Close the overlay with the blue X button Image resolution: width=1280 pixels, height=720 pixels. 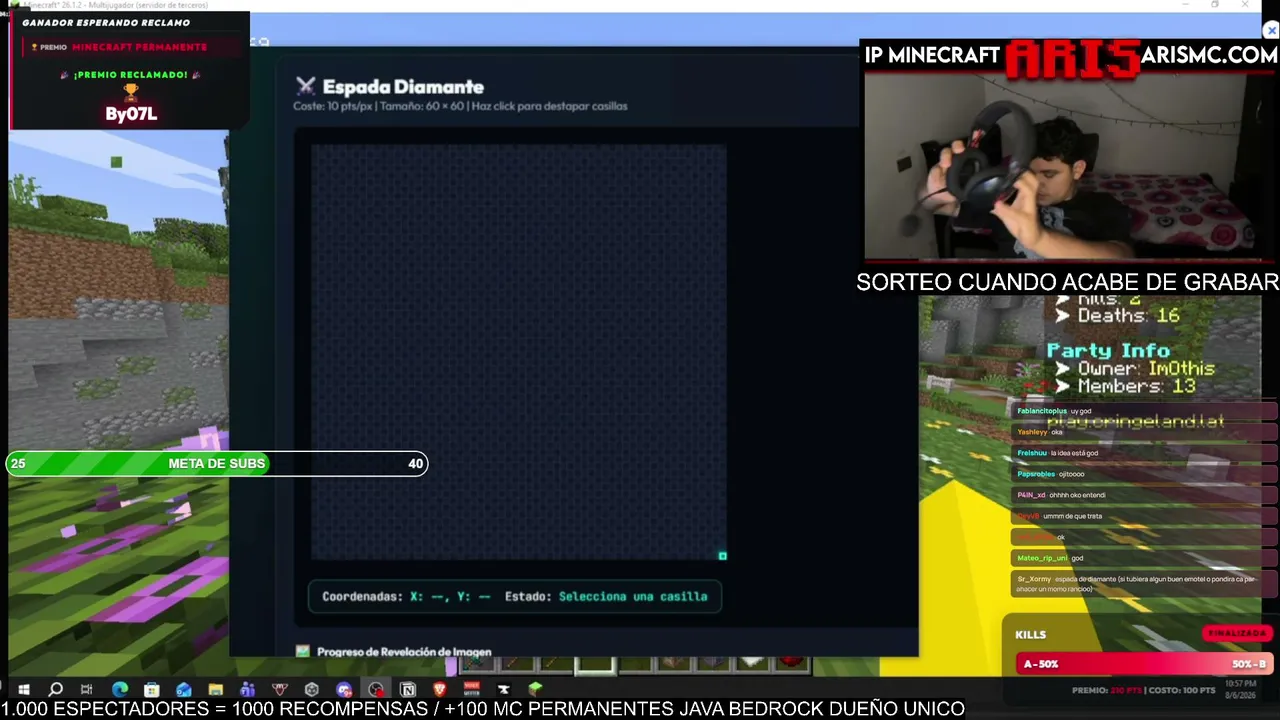pos(1271,31)
